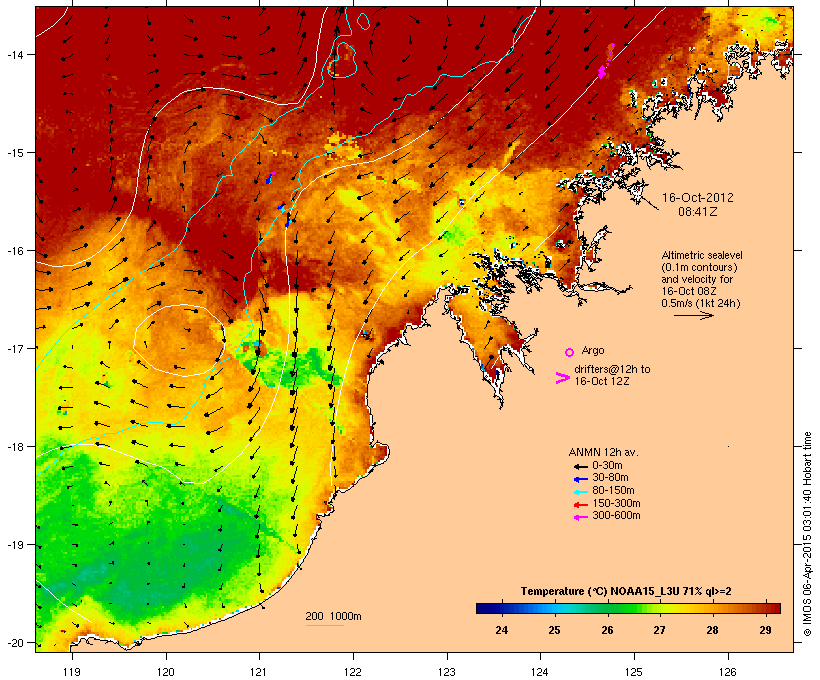Screen dimensions: 820x680
Task: Click the longitude axis label 121
Action: click(259, 672)
